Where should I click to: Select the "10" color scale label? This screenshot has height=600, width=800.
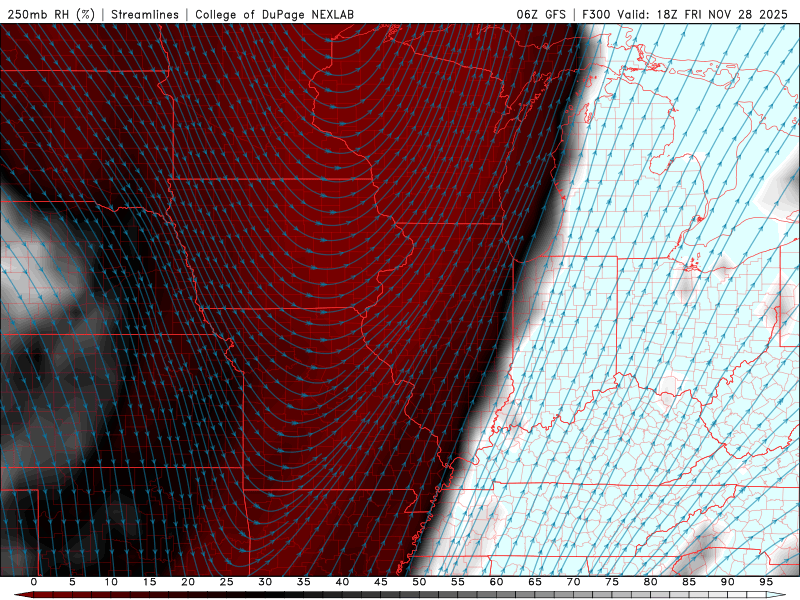tap(111, 582)
